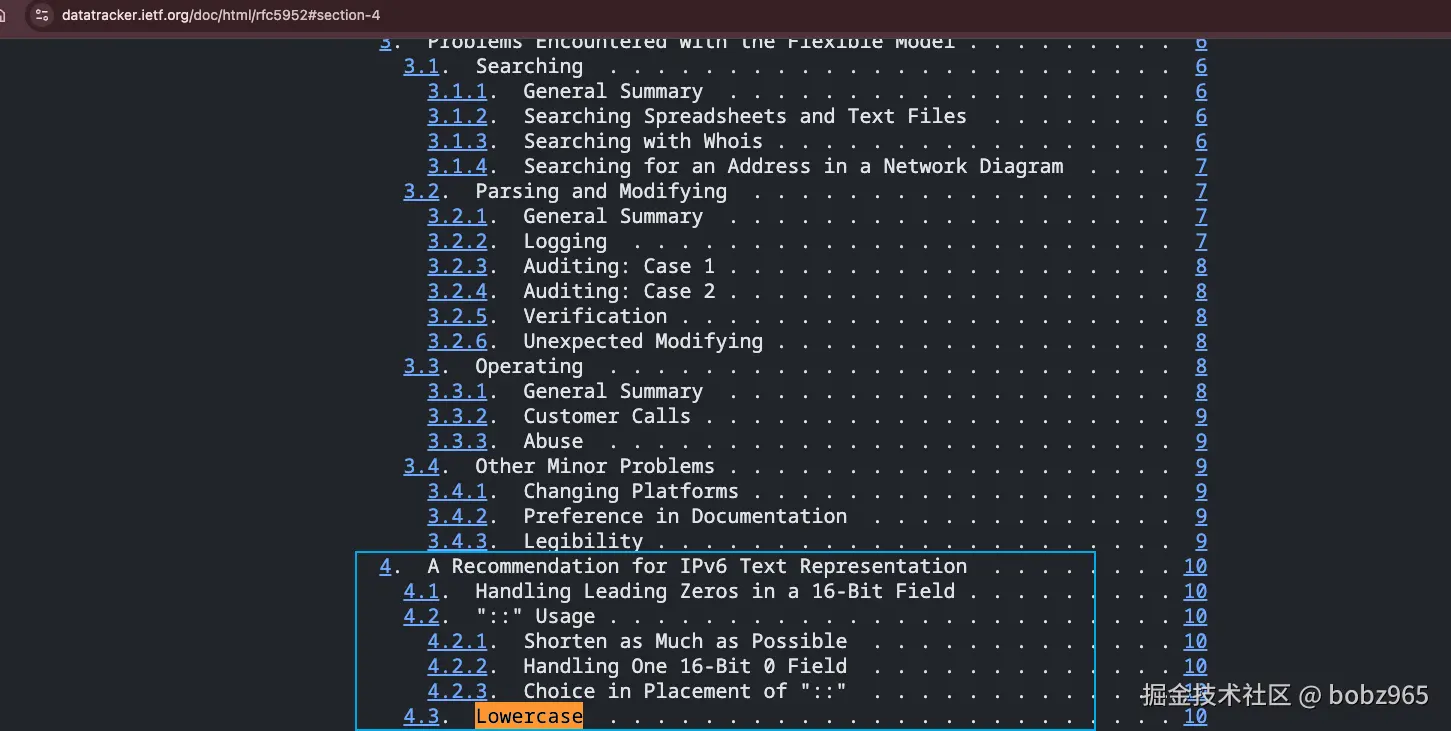Click the highlighted "Lowercase" text

[x=529, y=717]
